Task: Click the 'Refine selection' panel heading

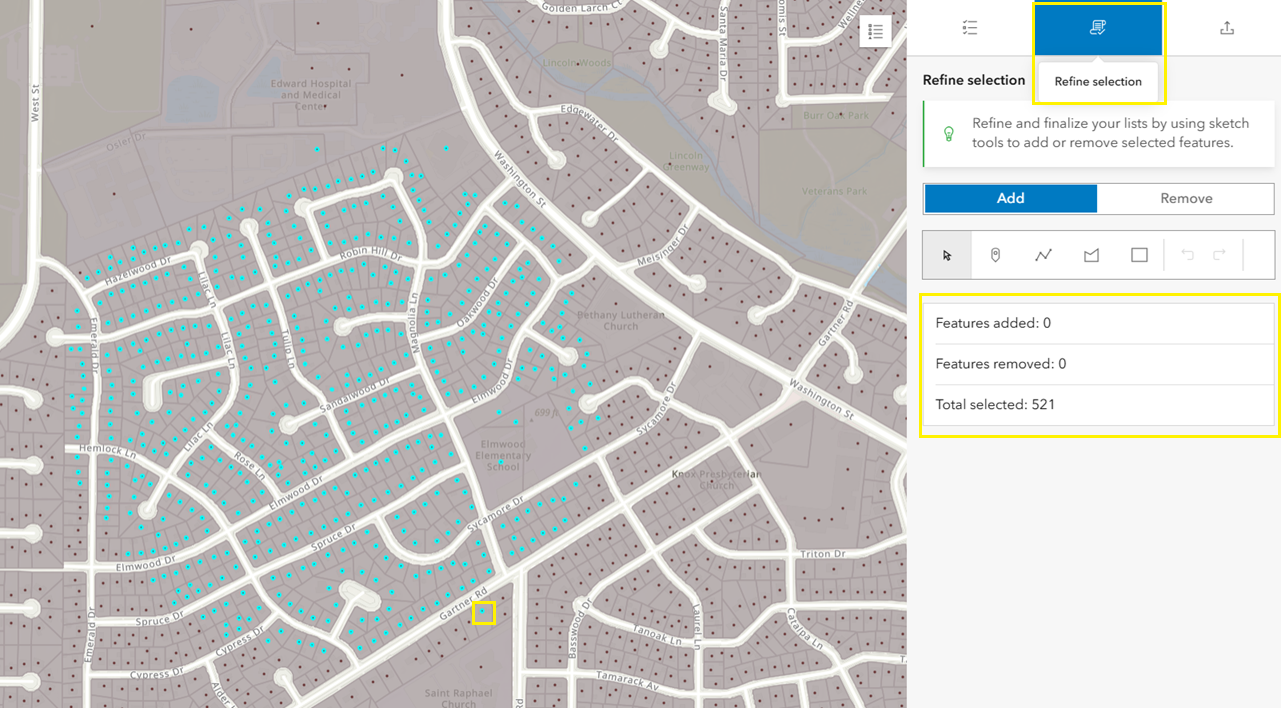Action: click(x=974, y=80)
